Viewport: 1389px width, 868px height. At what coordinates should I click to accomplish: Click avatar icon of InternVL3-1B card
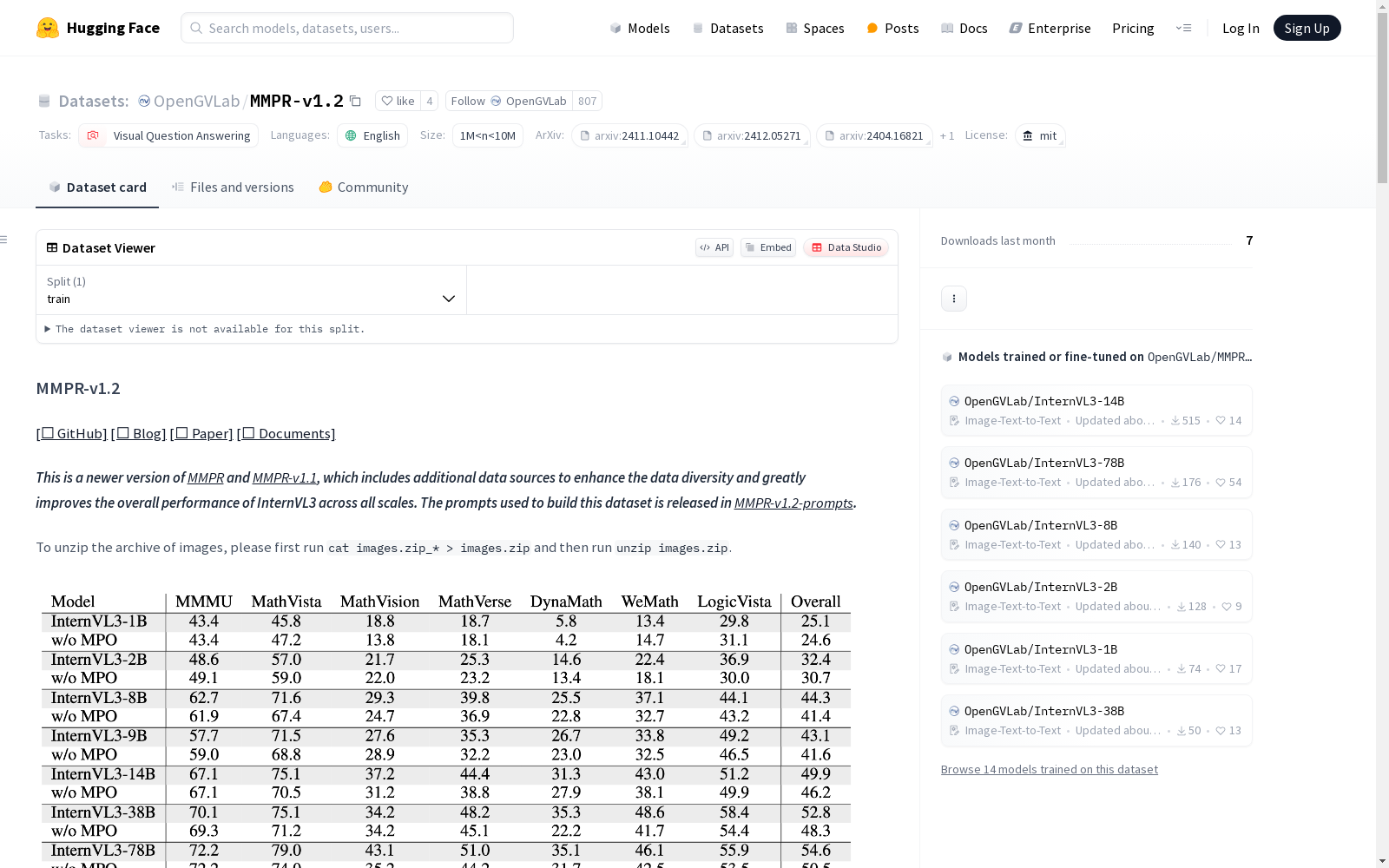tap(954, 649)
